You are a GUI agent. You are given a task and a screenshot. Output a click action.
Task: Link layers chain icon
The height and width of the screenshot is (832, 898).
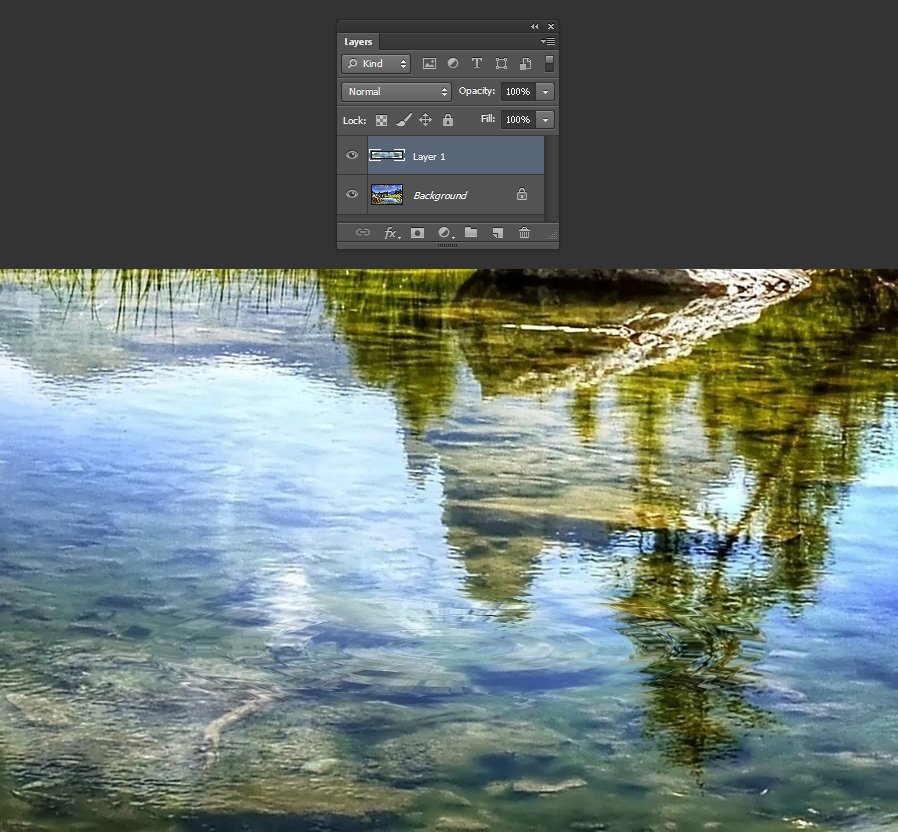[x=363, y=232]
